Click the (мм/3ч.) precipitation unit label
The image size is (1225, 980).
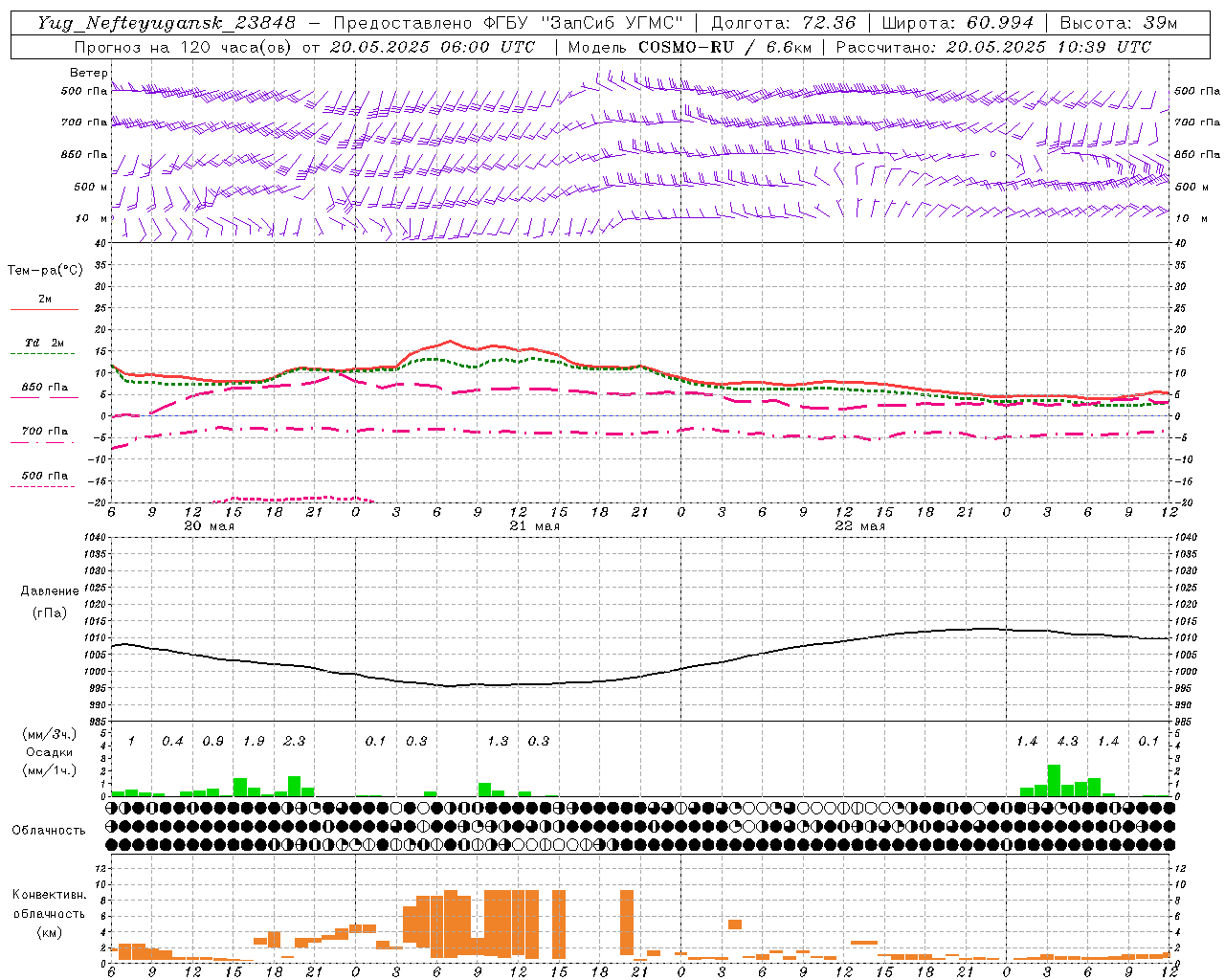coord(49,734)
